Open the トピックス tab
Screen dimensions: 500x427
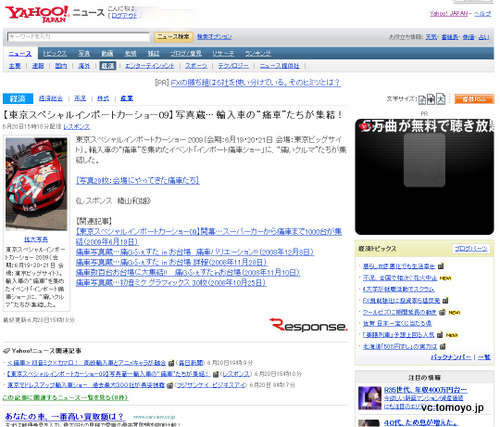(55, 53)
